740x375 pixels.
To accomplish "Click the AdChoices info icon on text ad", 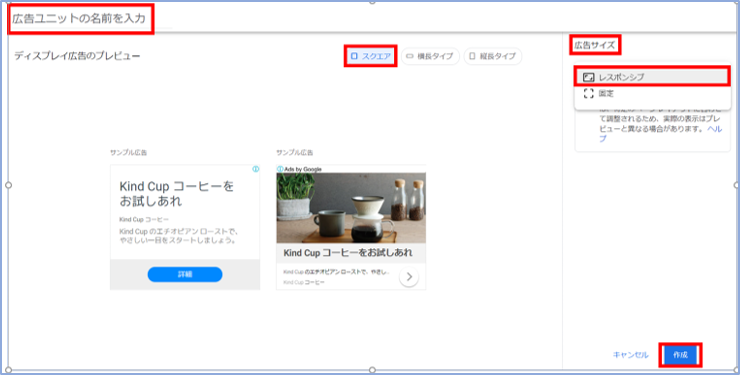I will (x=255, y=169).
